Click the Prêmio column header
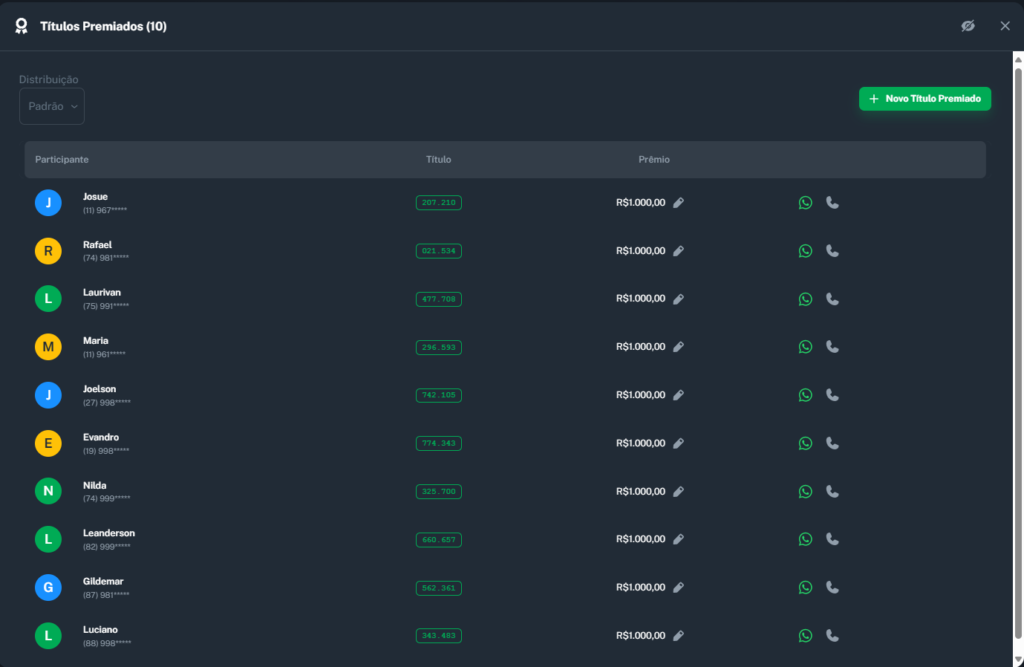This screenshot has height=667, width=1024. point(654,160)
